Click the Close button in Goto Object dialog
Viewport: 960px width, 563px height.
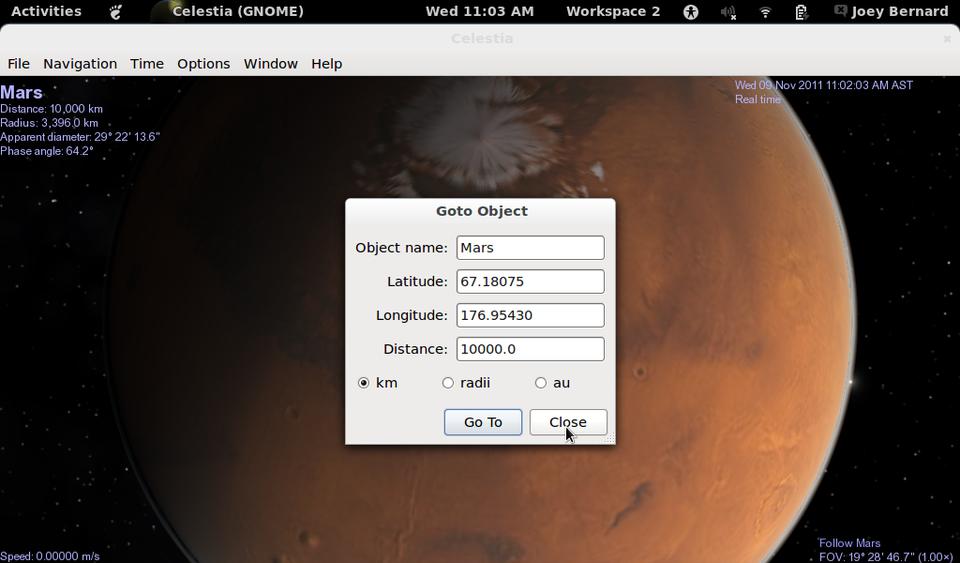568,422
